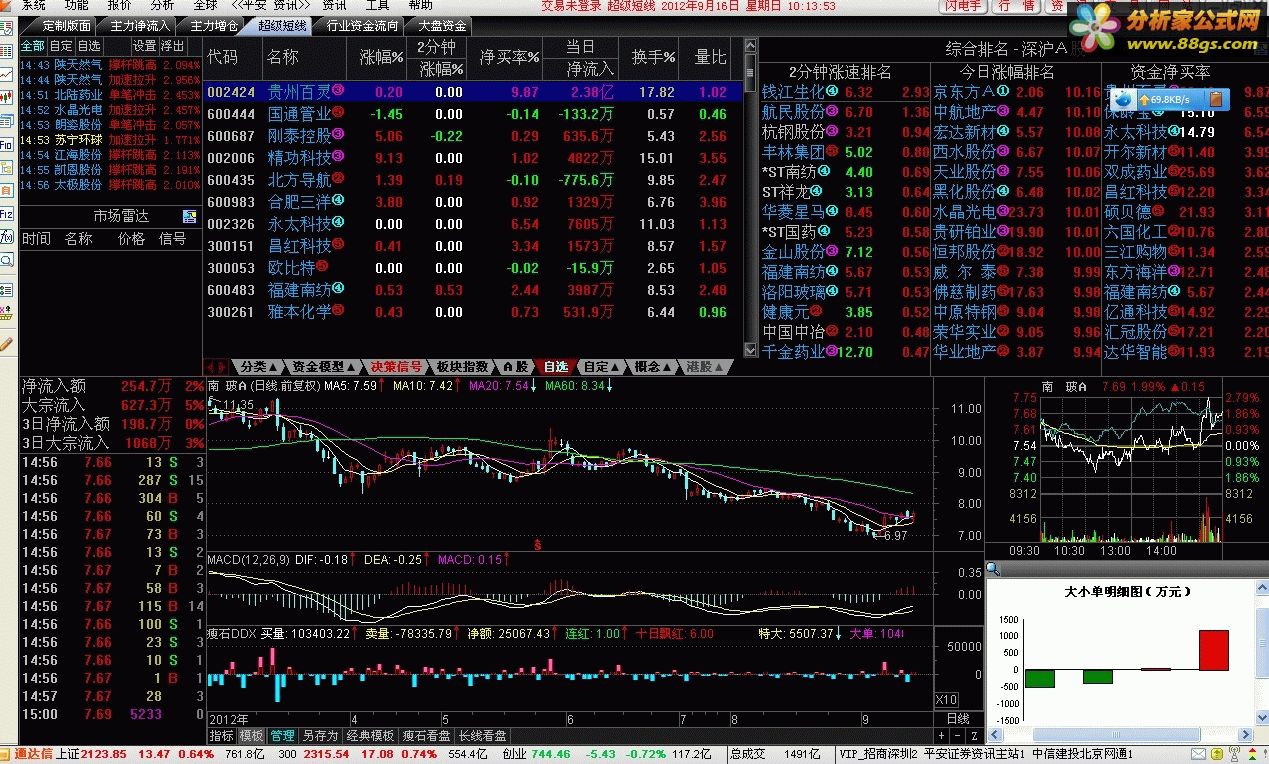The width and height of the screenshot is (1269, 764).
Task: Click horizontal scrollbar under order detail chart
Action: pos(1117,734)
